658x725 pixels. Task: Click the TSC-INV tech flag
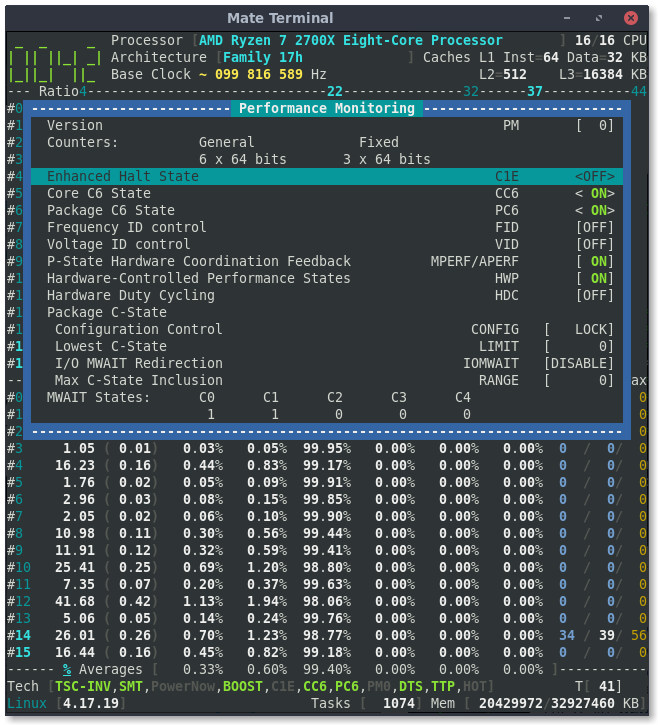83,686
